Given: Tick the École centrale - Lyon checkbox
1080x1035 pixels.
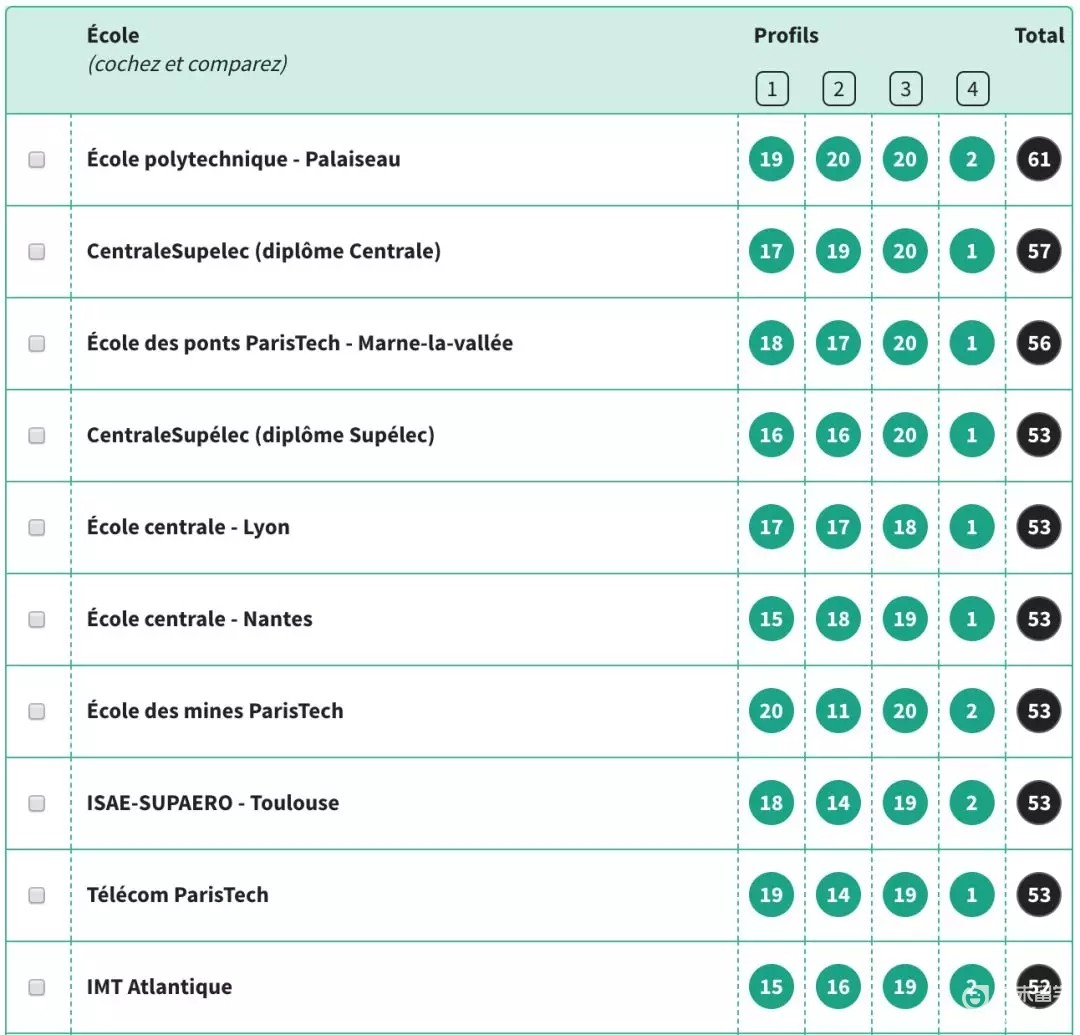Looking at the screenshot, I should 37,527.
